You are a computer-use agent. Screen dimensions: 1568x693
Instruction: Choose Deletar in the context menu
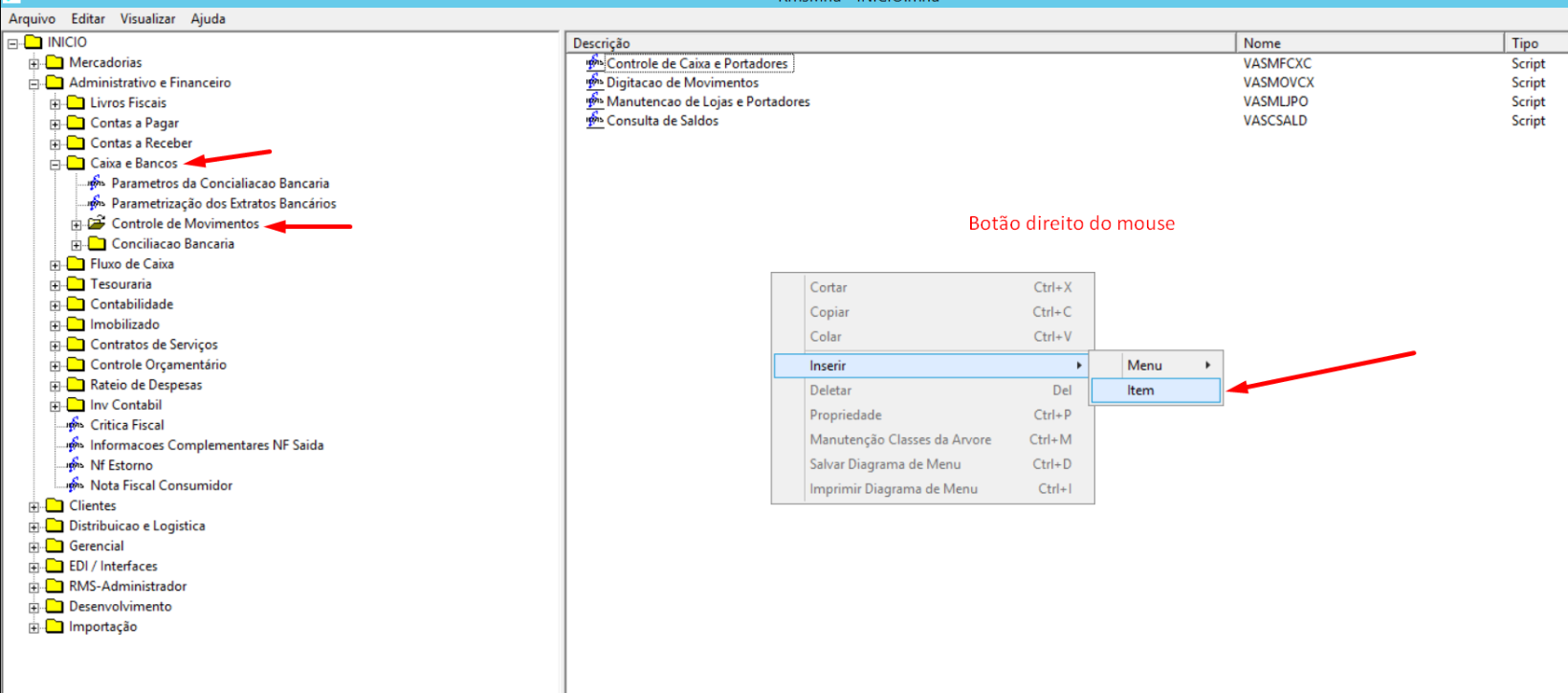(932, 391)
